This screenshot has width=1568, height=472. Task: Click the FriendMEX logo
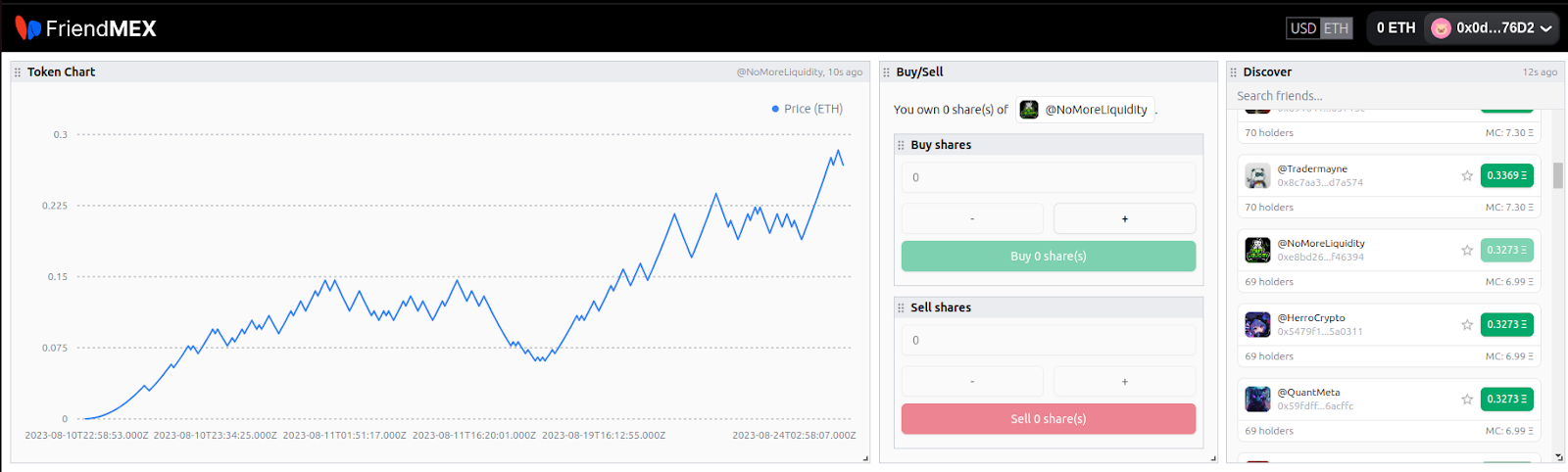(86, 28)
